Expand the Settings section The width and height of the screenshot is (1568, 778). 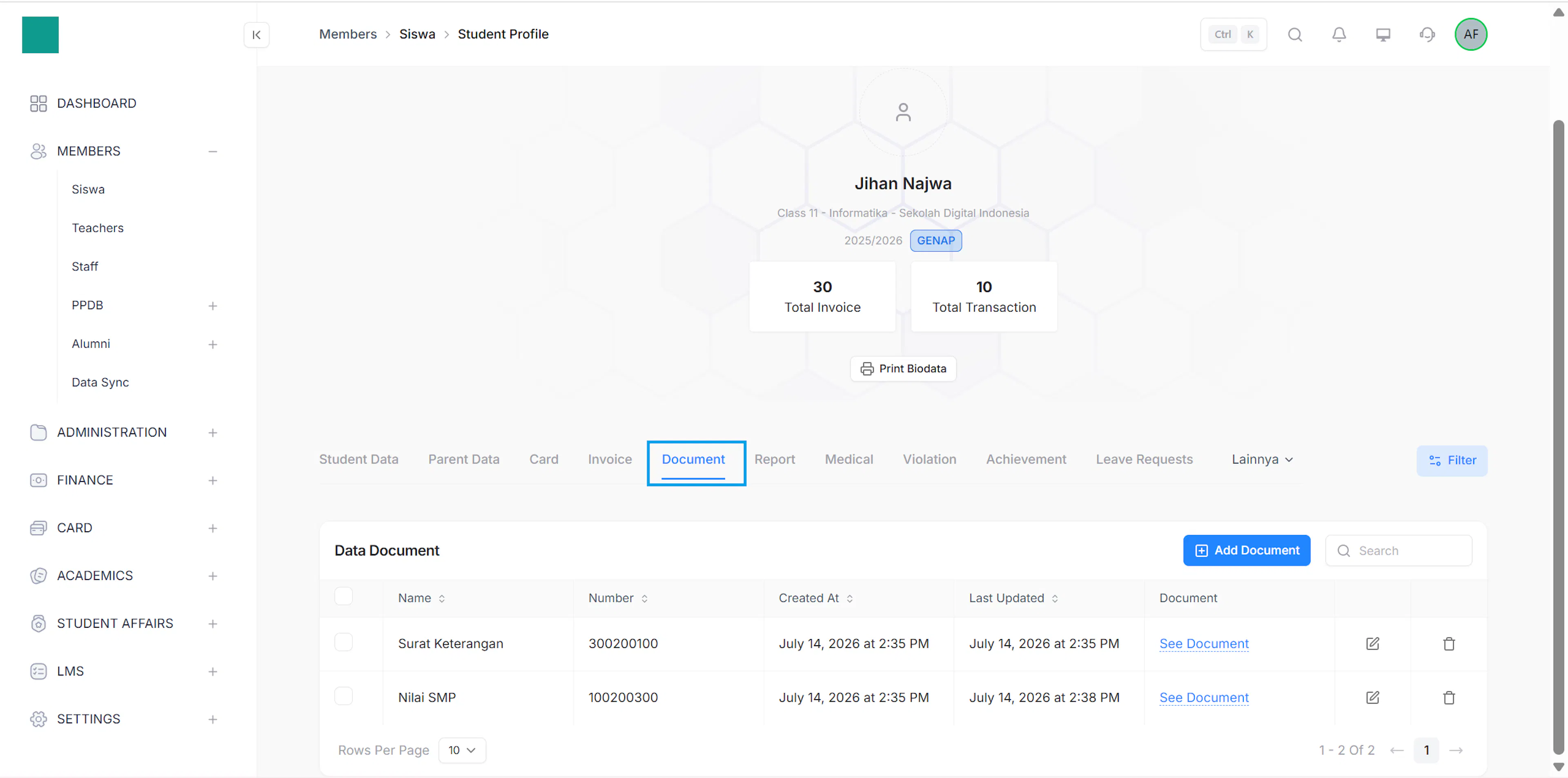point(212,720)
